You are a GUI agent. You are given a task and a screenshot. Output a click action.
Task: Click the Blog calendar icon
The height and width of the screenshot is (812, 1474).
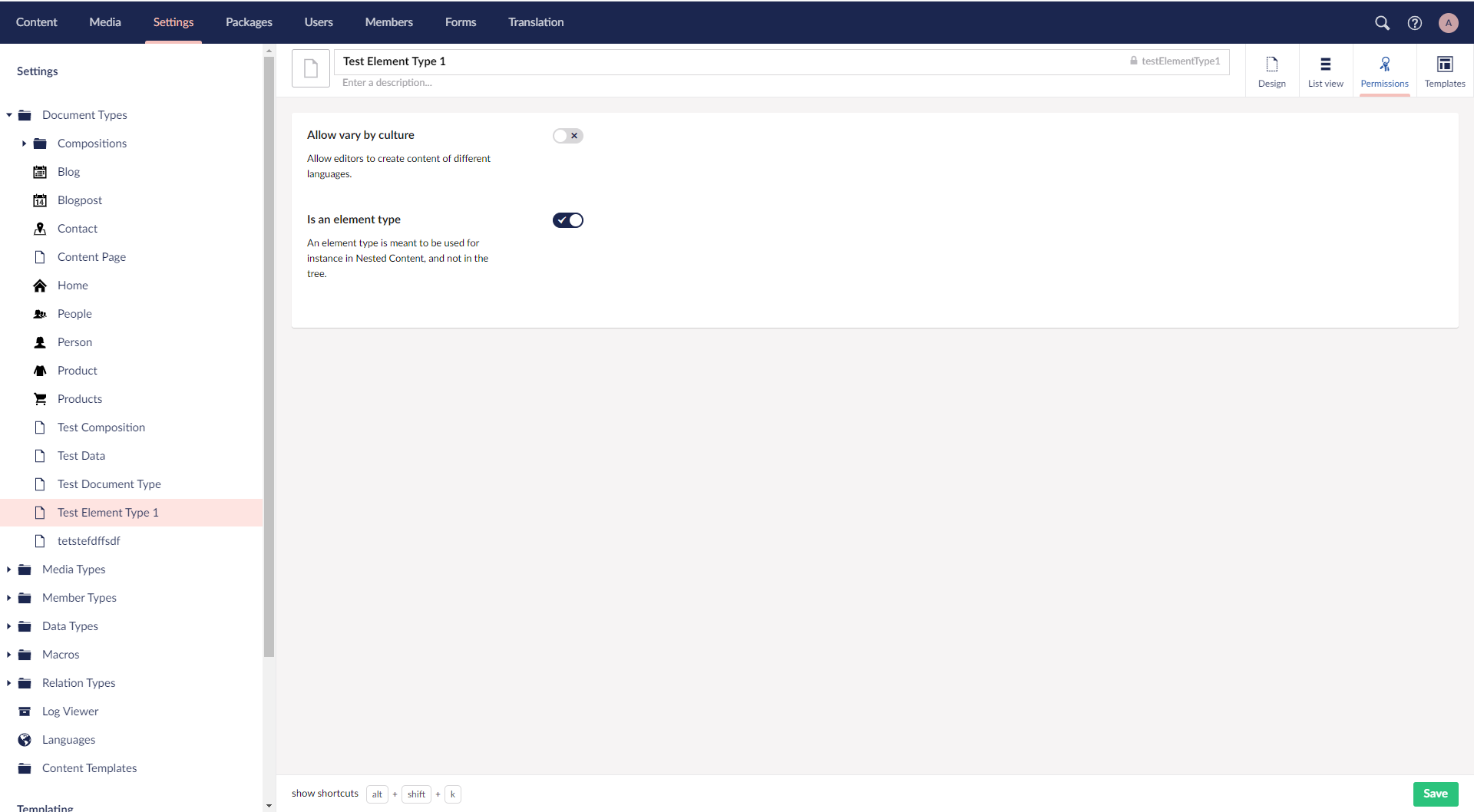(40, 172)
